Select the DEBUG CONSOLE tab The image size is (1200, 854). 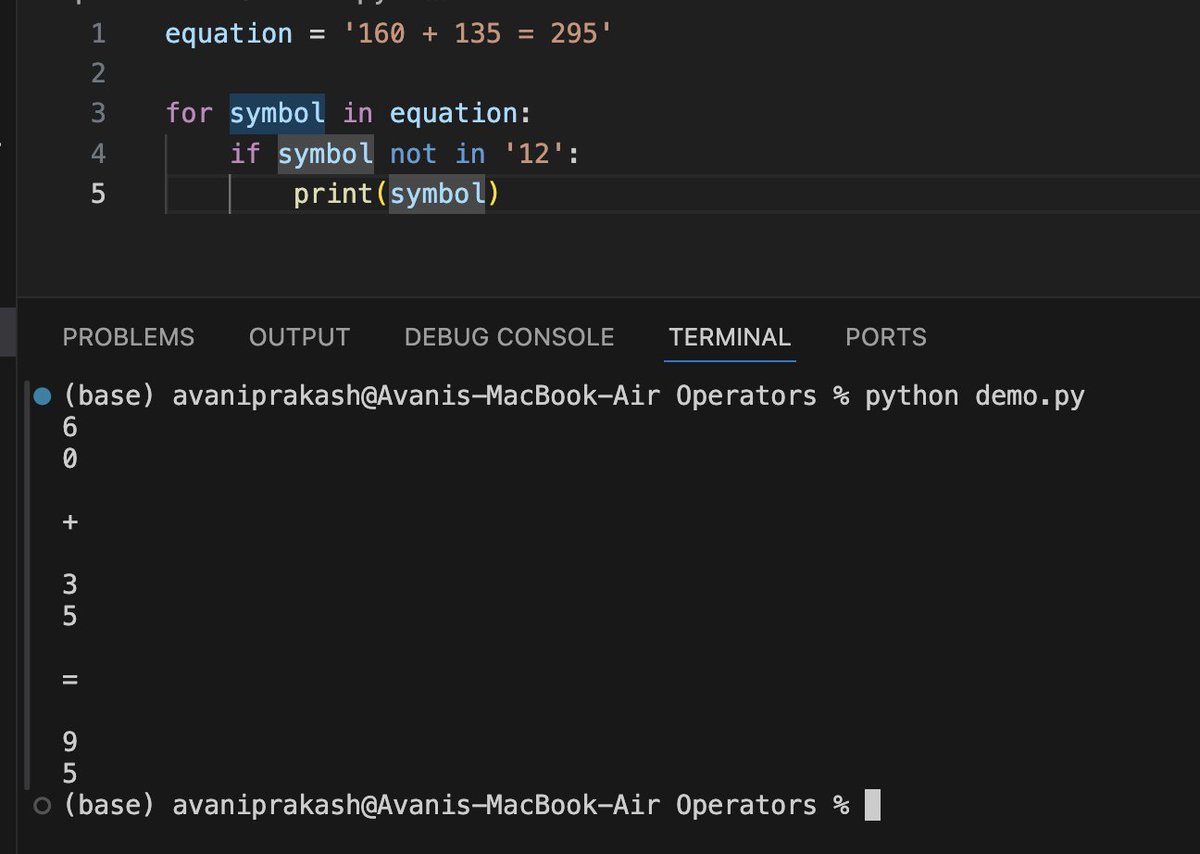tap(509, 337)
